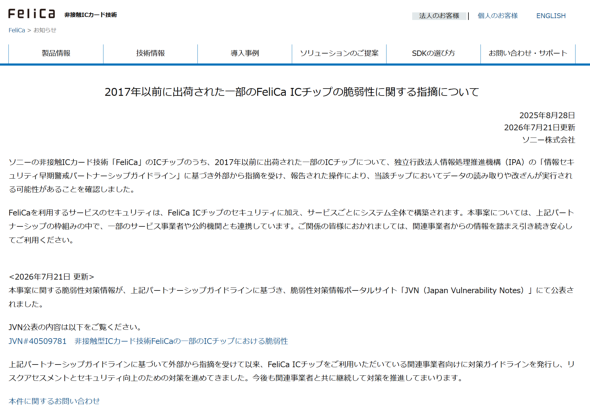Image resolution: width=590 pixels, height=405 pixels.
Task: Open the 本件に関するお問い合わせ link
Action: pos(54,401)
